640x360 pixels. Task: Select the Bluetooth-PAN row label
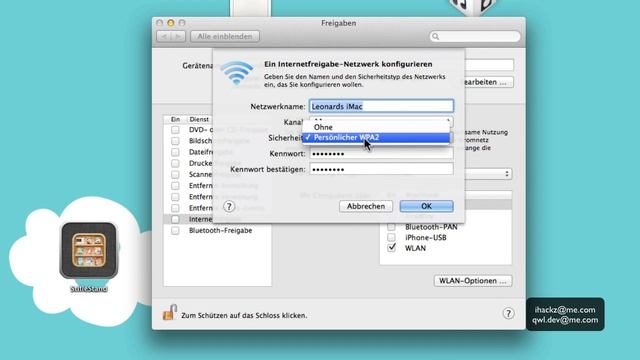[x=431, y=227]
